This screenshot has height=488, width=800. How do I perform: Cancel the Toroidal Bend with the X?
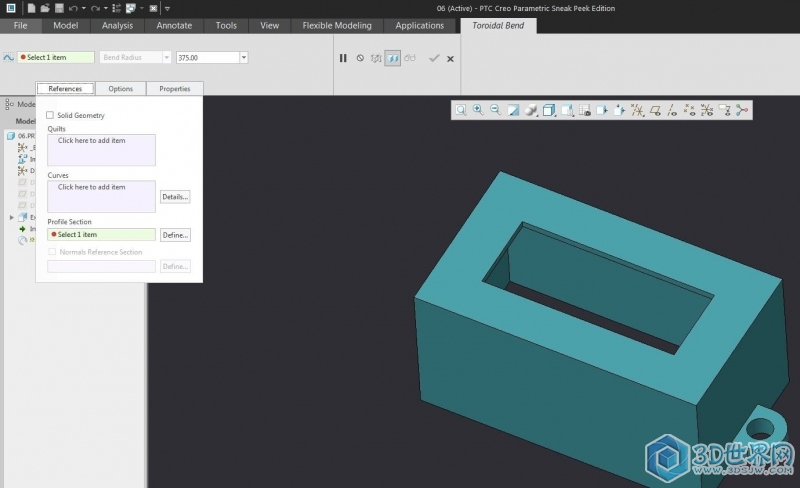[x=451, y=59]
